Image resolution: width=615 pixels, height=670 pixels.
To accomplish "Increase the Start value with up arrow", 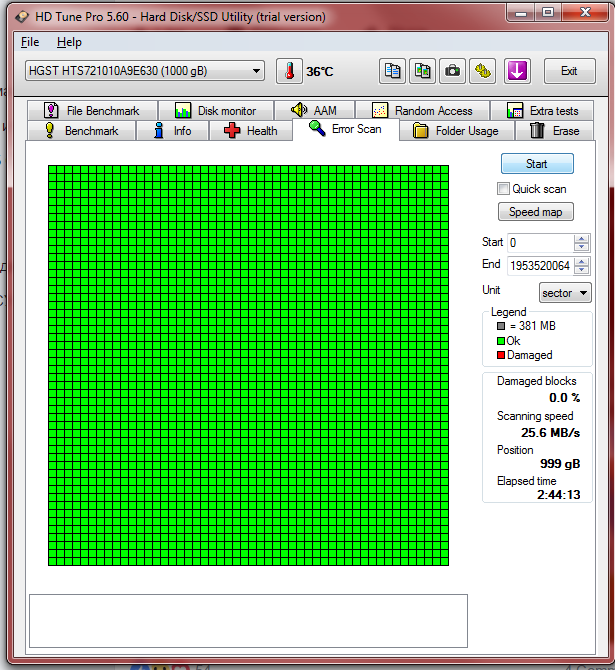I will [581, 238].
